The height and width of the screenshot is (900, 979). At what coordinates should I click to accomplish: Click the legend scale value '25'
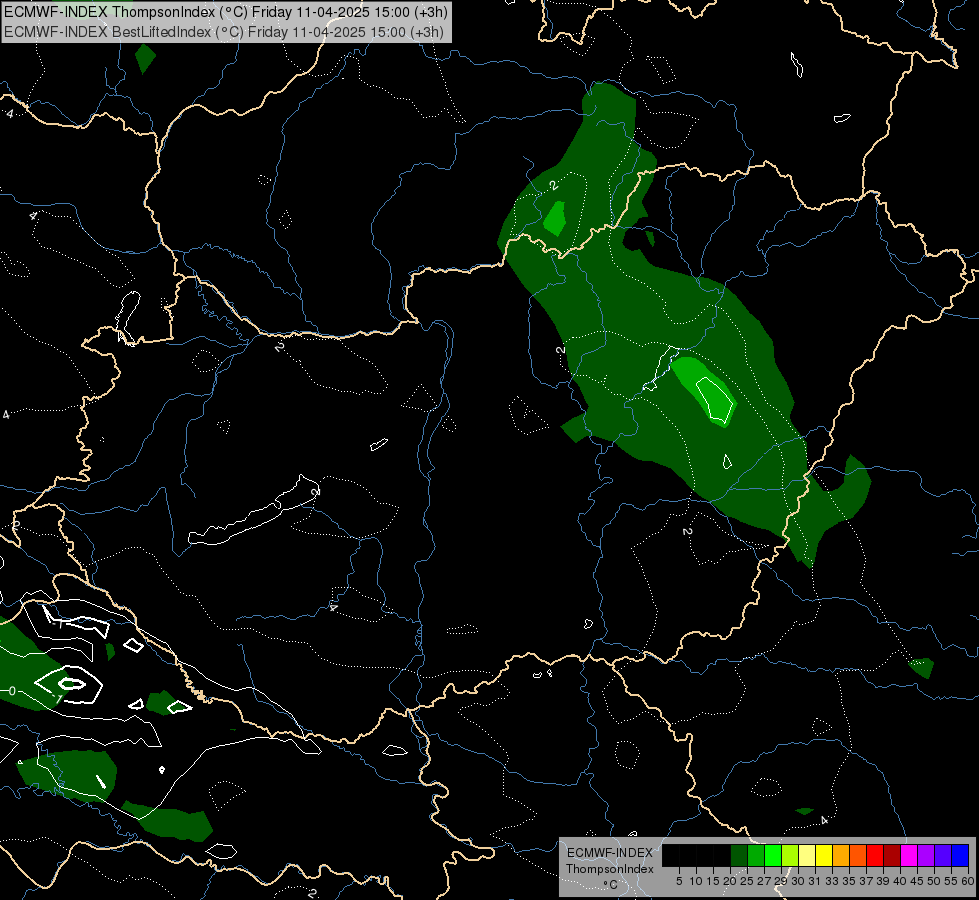(747, 881)
